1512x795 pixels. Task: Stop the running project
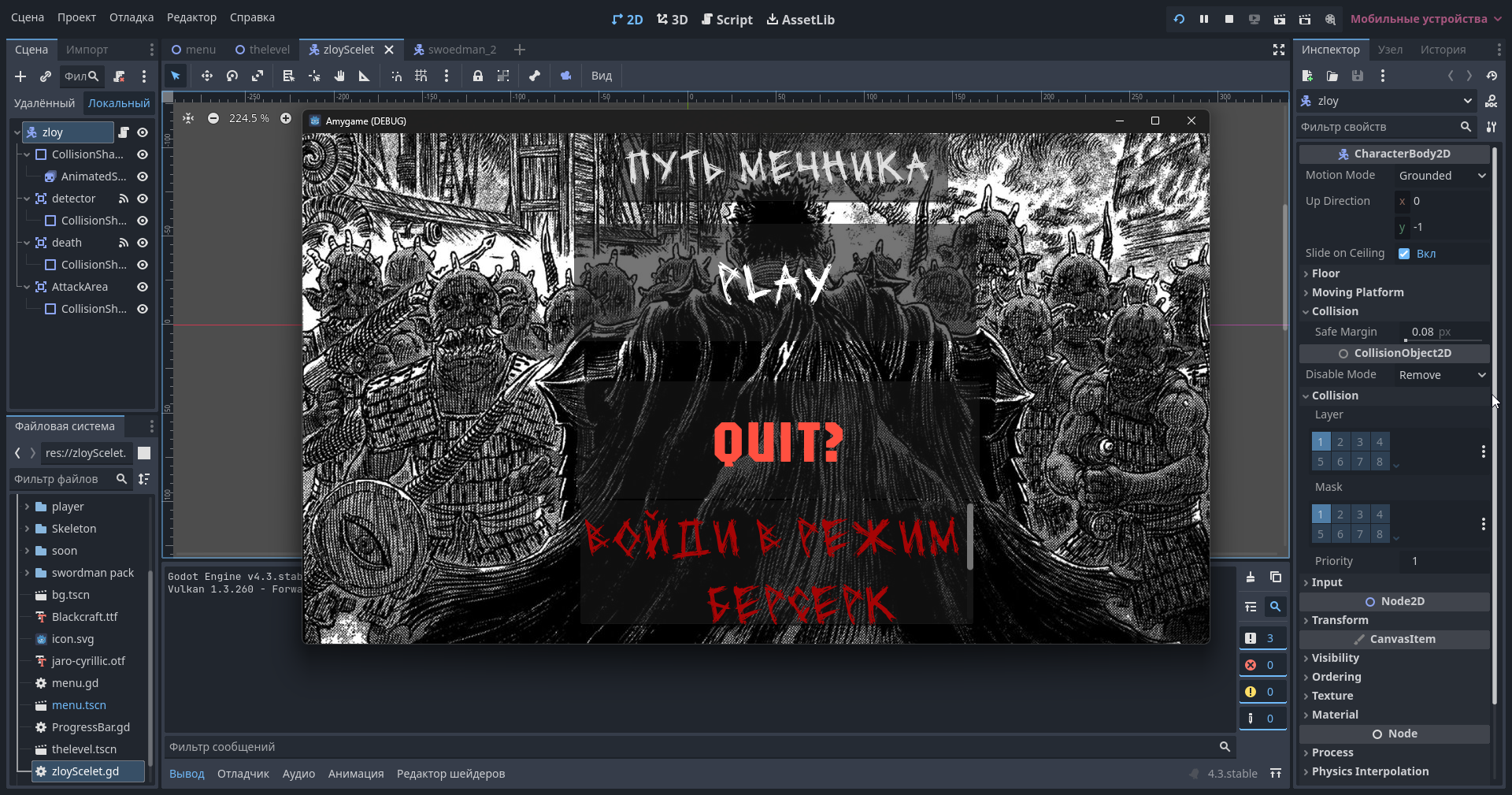point(1229,19)
